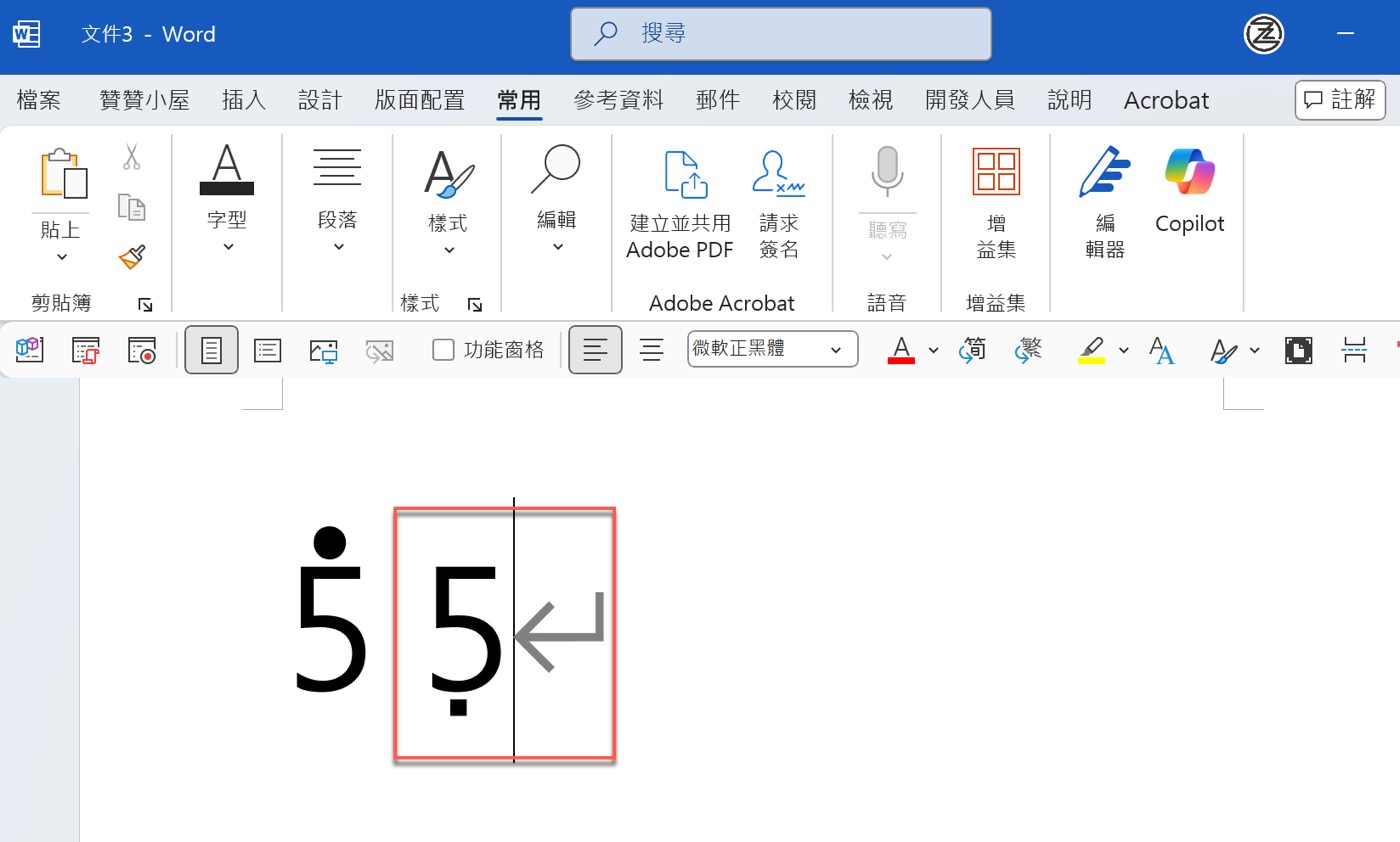Click the record macro icon with red dot
The image size is (1400, 842).
tap(142, 350)
